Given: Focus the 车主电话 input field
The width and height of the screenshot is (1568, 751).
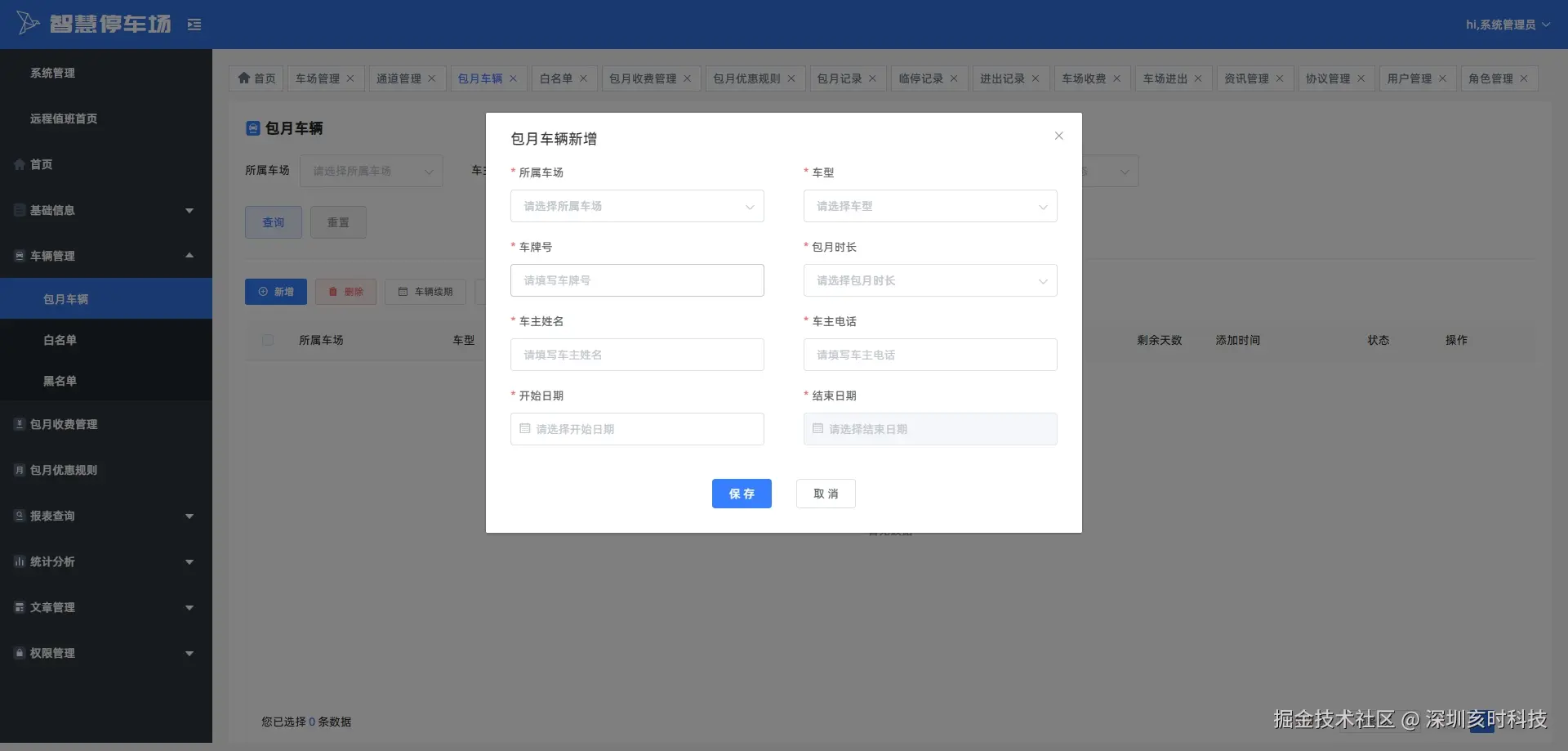Looking at the screenshot, I should click(x=930, y=355).
